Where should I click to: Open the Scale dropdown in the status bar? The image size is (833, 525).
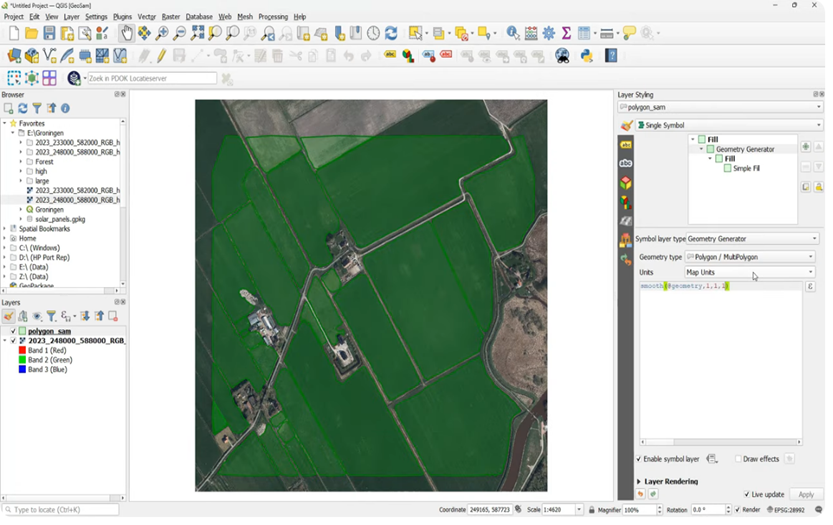(579, 510)
